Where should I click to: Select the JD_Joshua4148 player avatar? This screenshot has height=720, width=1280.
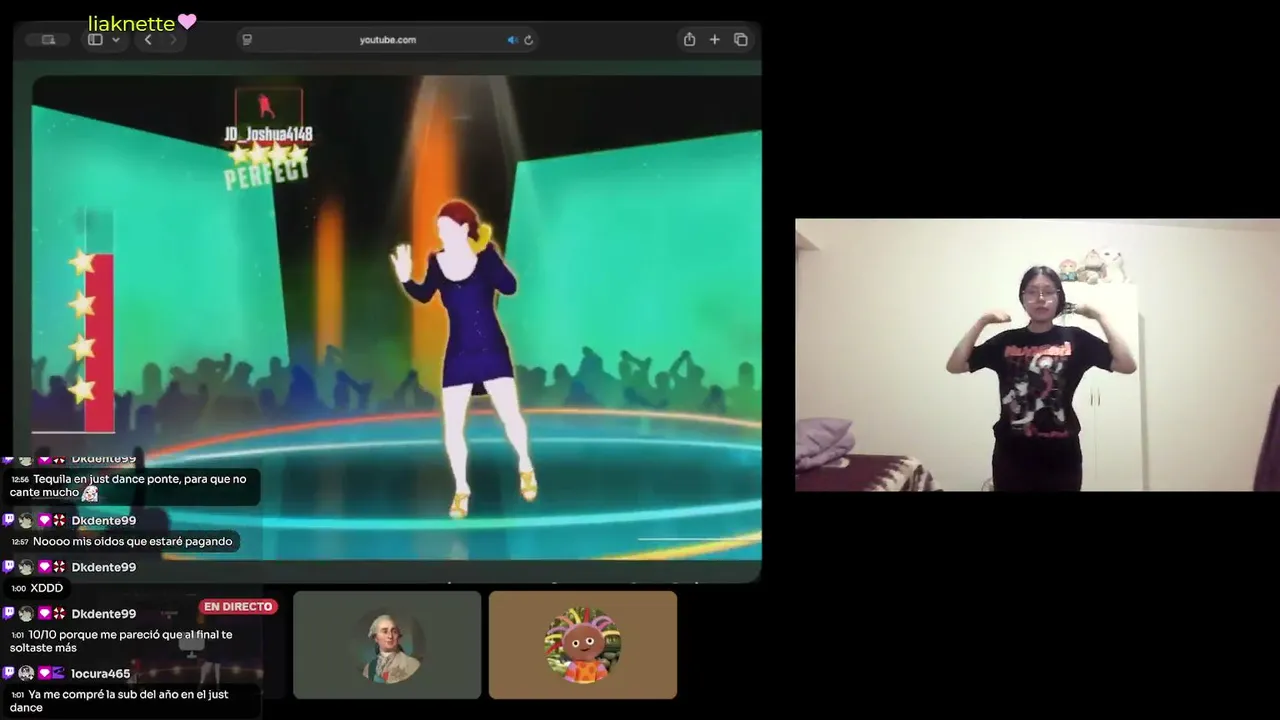[x=268, y=106]
